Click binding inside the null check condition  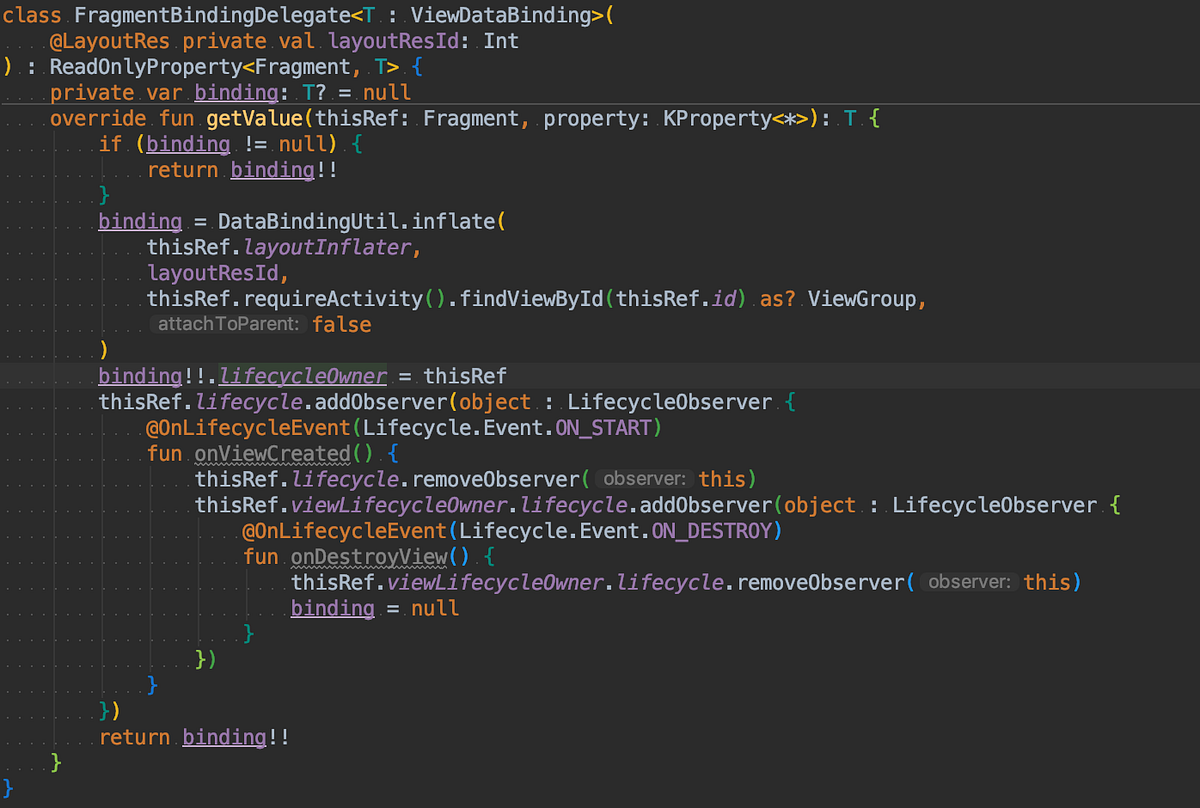tap(187, 144)
